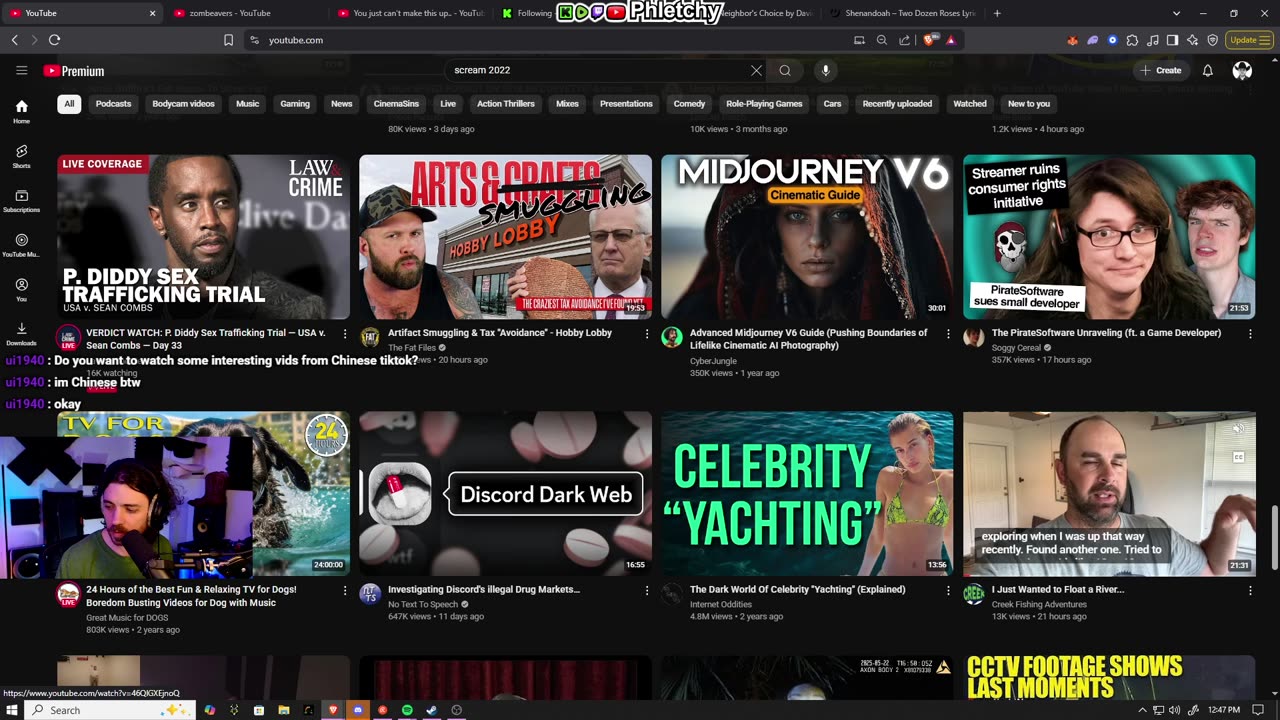
Task: Open The Fat Files channel link
Action: (x=412, y=348)
